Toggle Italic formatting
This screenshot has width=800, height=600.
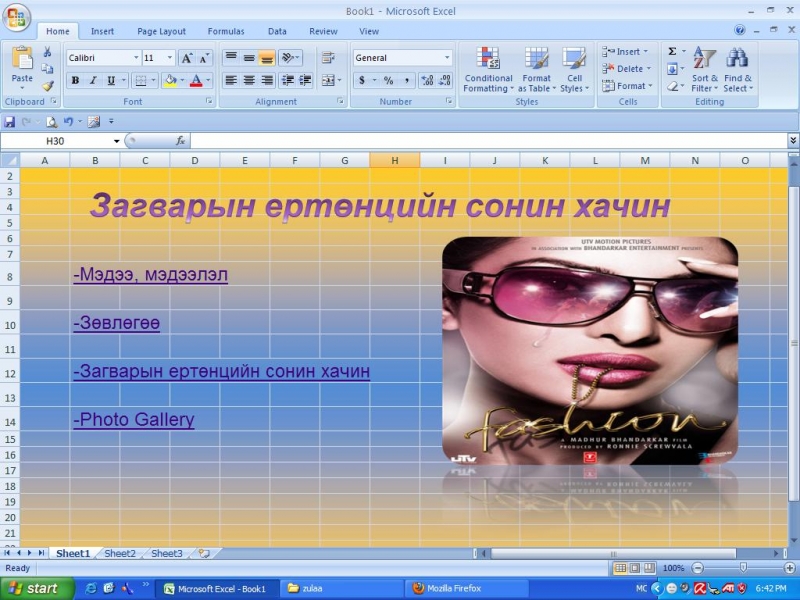point(93,81)
